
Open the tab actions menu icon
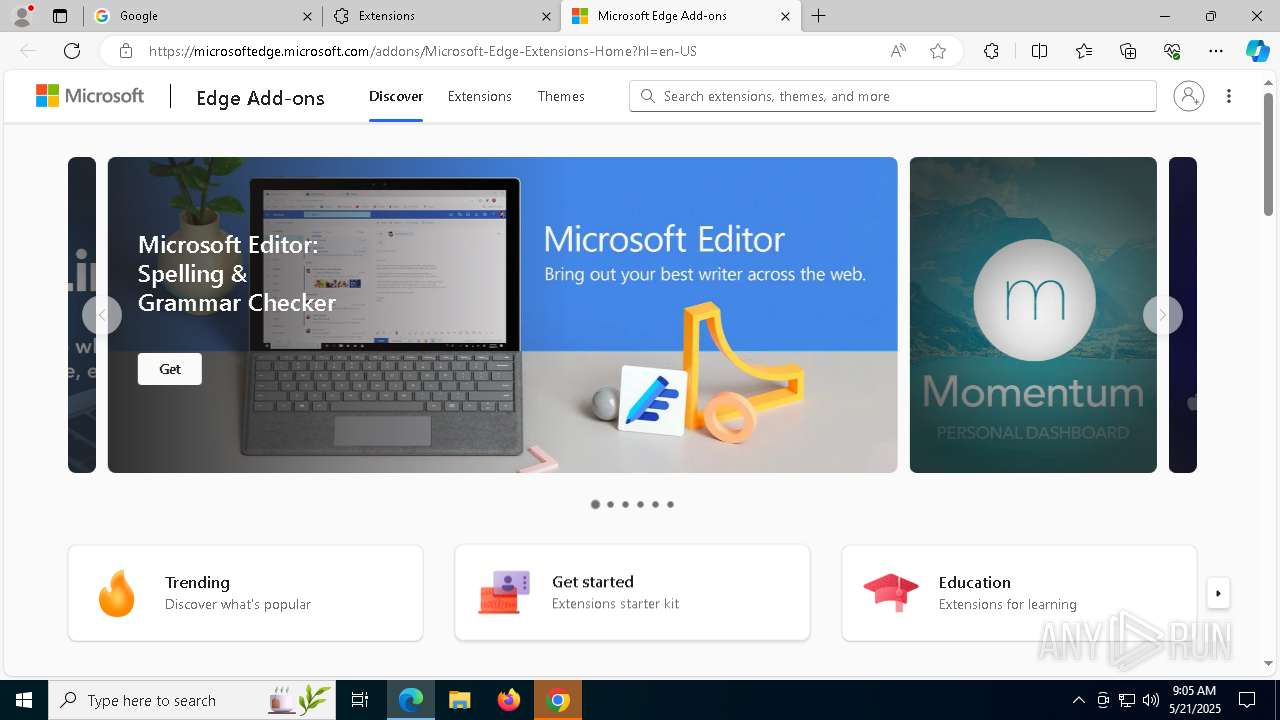click(x=60, y=16)
